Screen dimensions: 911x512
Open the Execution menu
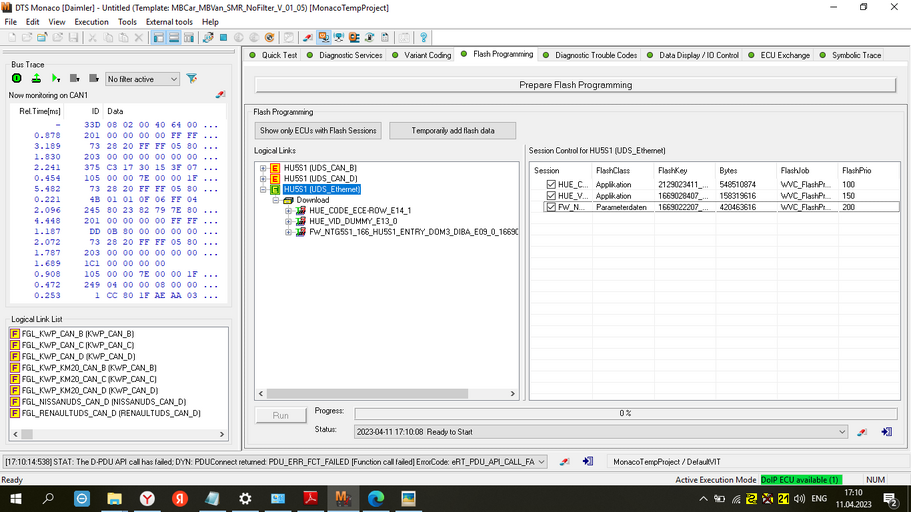[x=91, y=22]
